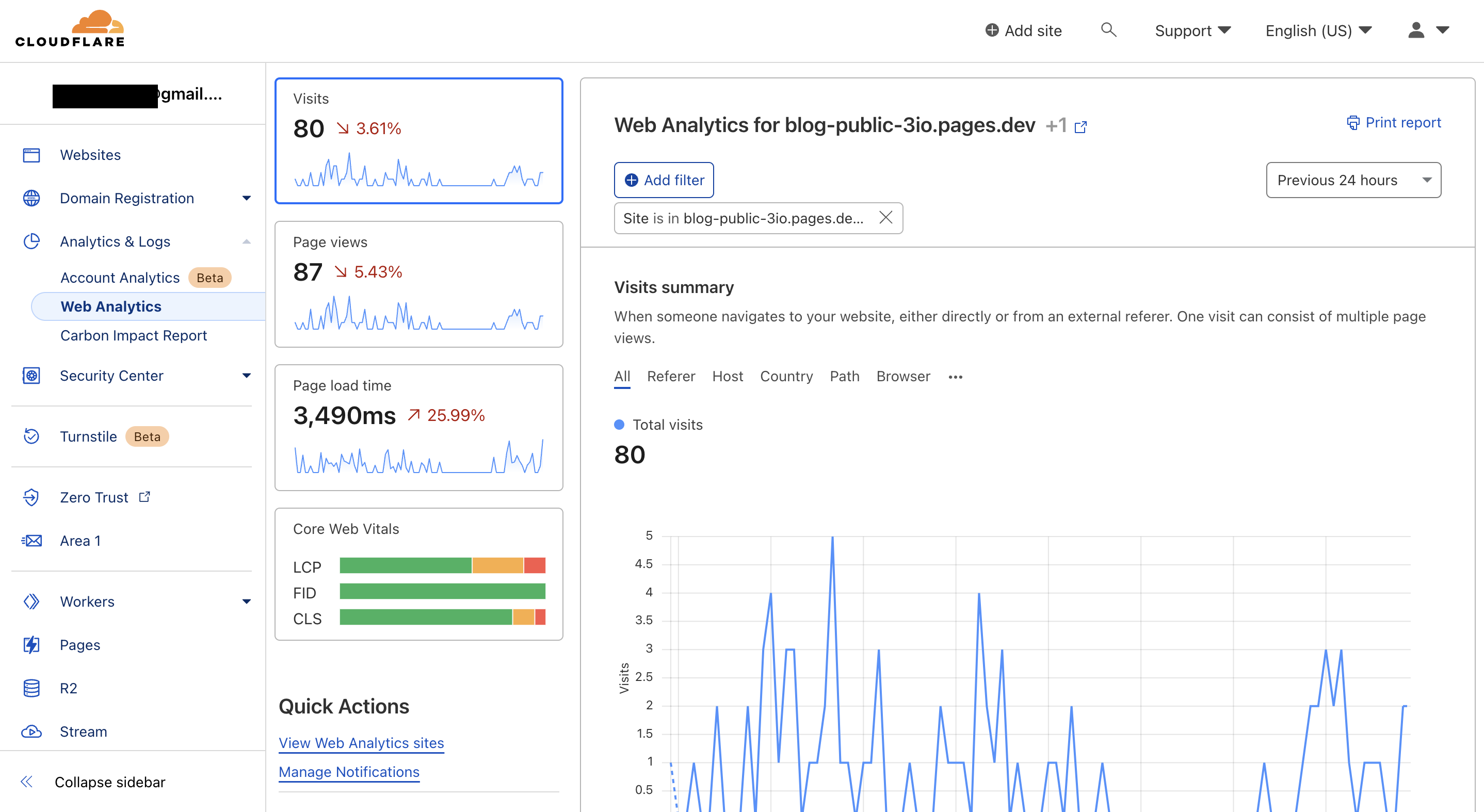Select the Country tab
The image size is (1484, 812).
pyautogui.click(x=786, y=376)
